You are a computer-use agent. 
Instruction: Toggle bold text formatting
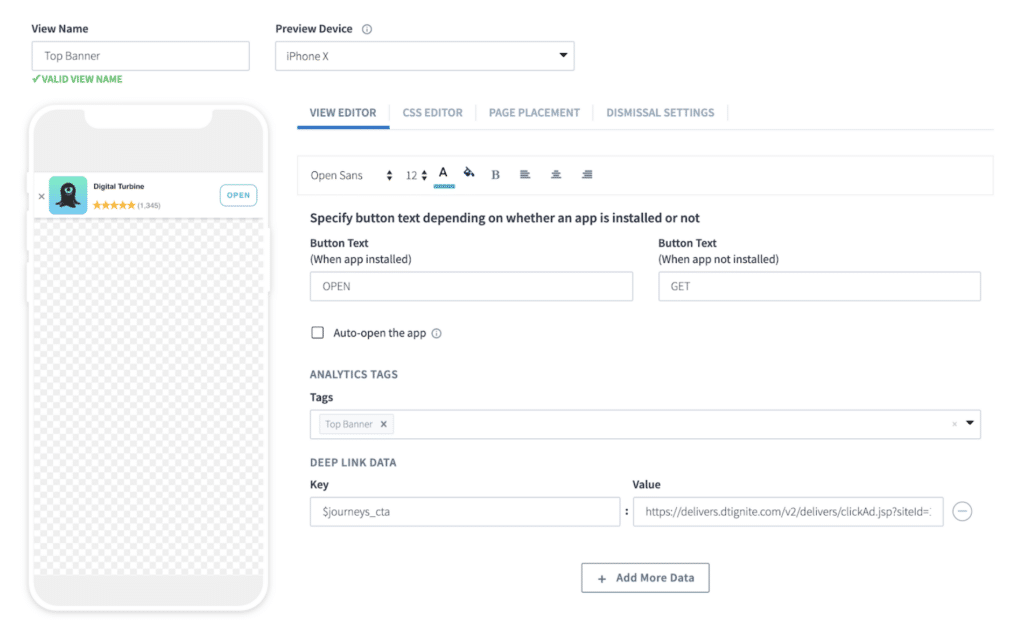tap(496, 175)
